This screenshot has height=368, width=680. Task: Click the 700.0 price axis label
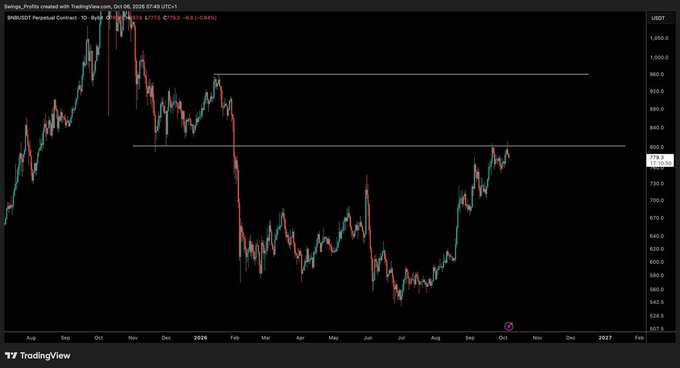657,201
